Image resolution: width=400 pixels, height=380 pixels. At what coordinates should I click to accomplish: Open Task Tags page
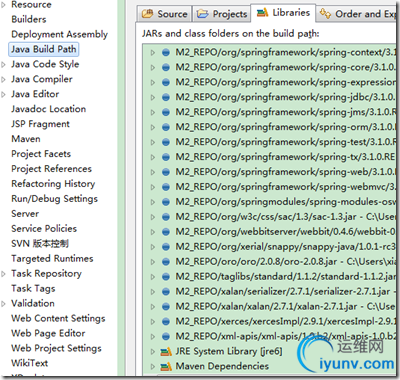33,289
